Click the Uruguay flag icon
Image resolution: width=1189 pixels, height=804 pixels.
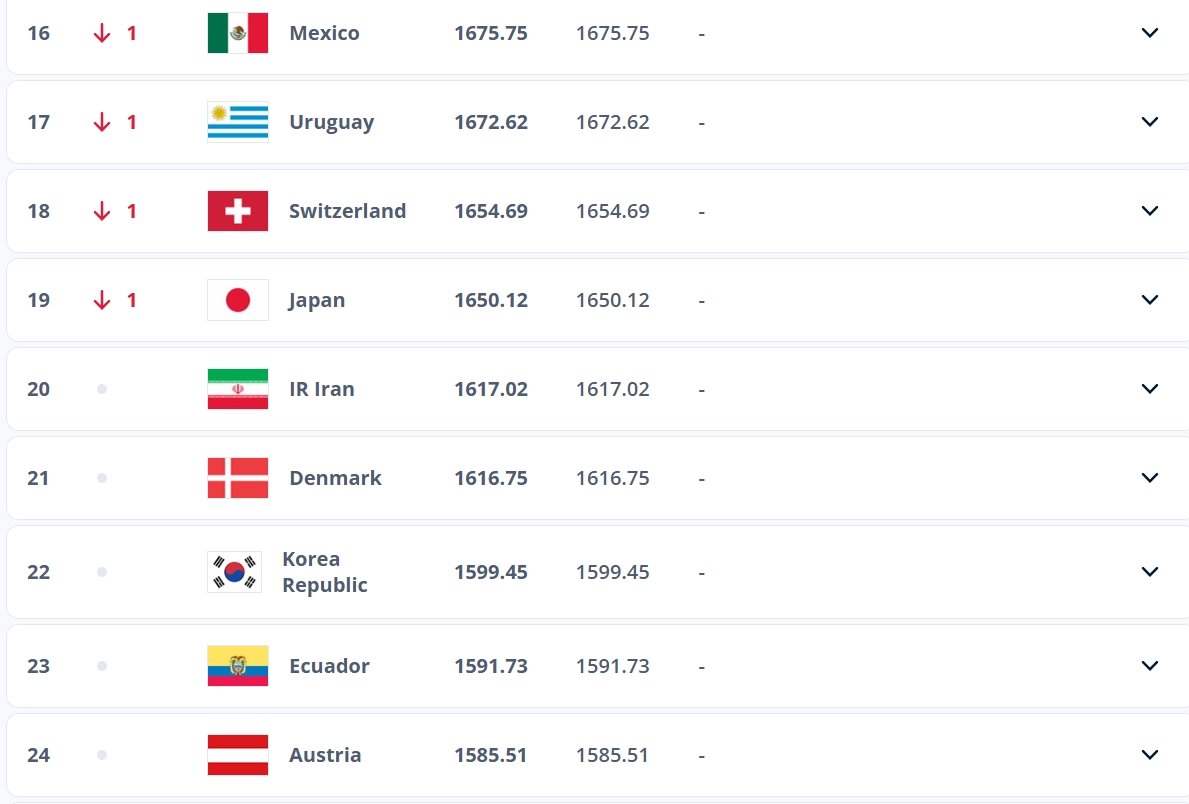pyautogui.click(x=237, y=121)
